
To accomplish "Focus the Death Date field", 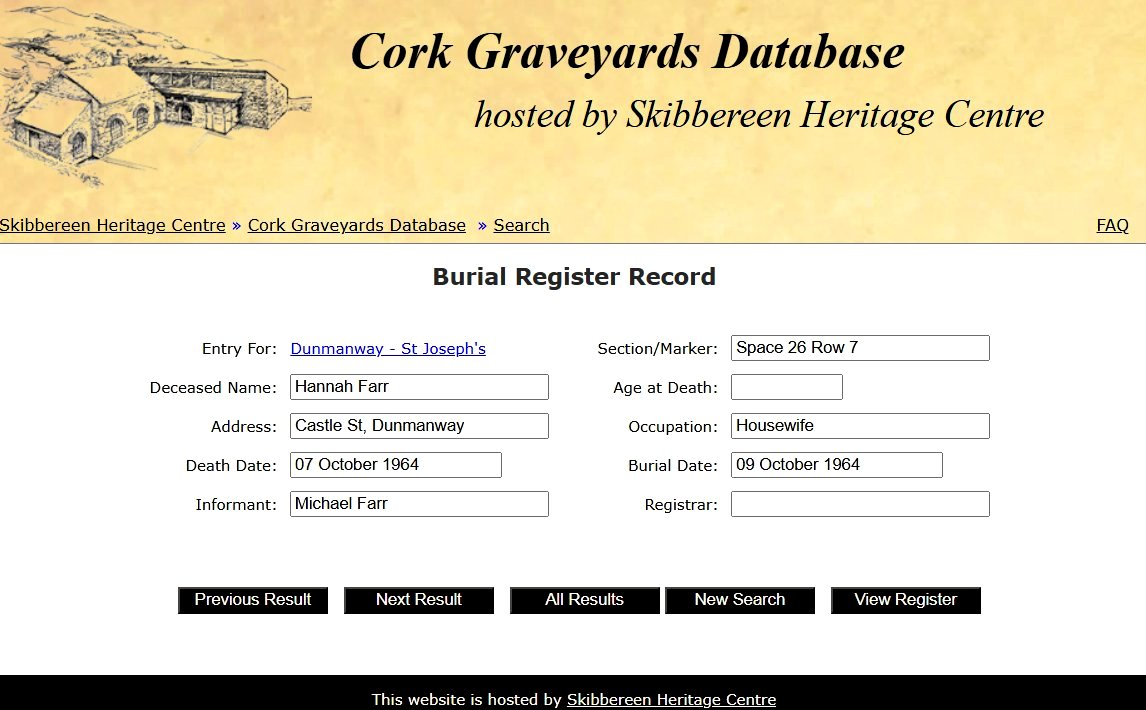I will pyautogui.click(x=395, y=465).
